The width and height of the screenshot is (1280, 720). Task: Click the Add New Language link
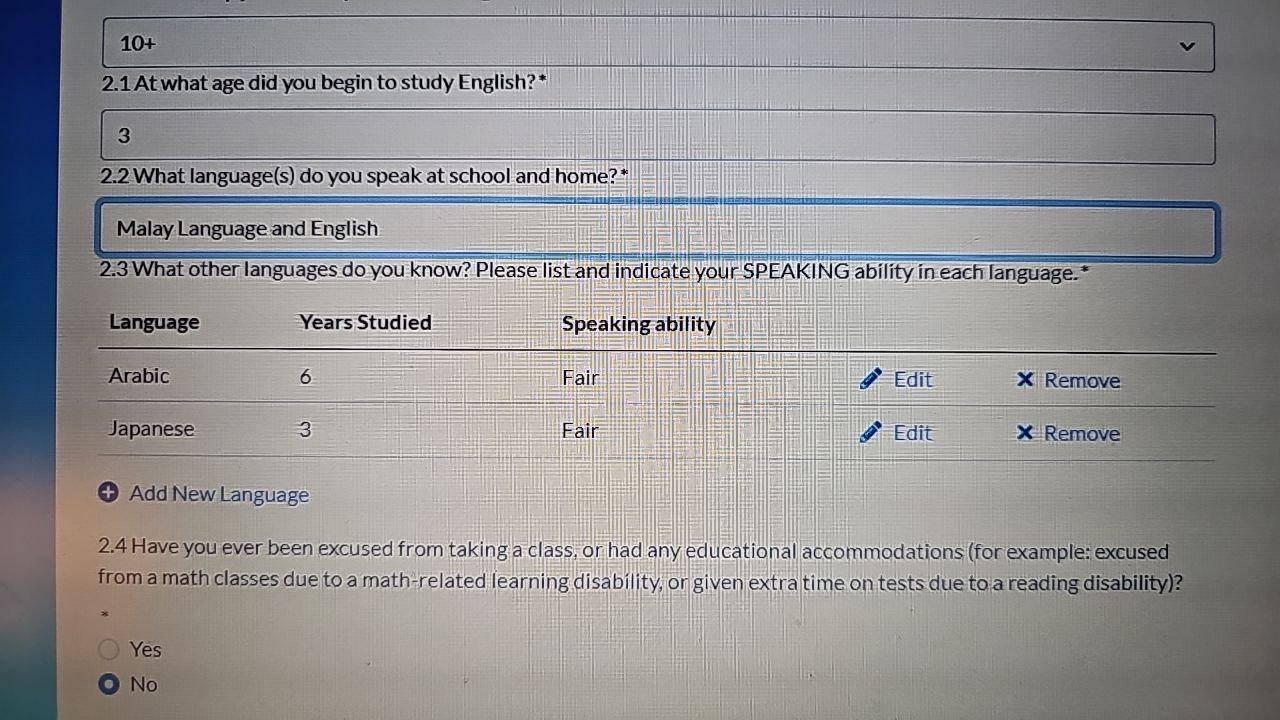219,494
